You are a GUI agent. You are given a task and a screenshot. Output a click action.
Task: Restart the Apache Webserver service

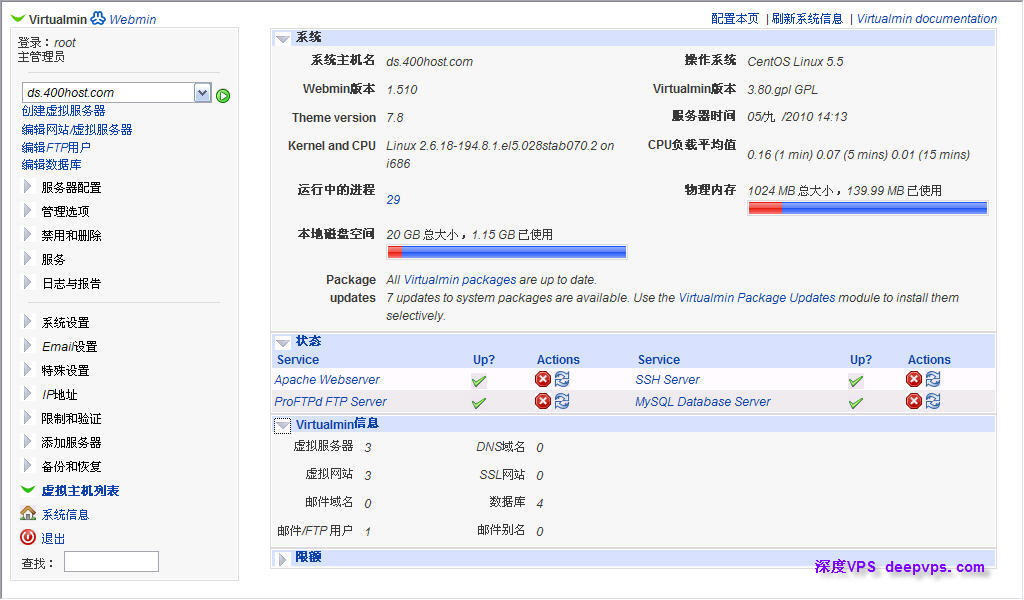click(x=562, y=379)
